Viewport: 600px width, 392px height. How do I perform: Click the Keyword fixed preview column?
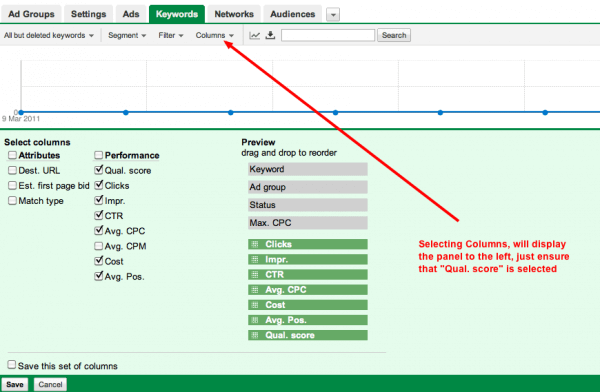(x=308, y=169)
